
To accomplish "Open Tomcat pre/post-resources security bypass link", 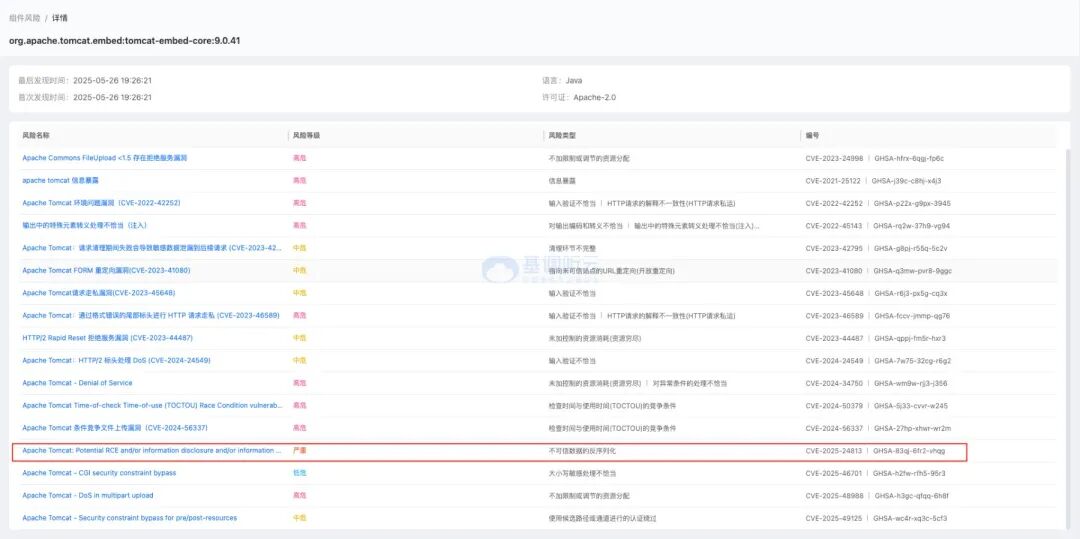I will coord(129,518).
